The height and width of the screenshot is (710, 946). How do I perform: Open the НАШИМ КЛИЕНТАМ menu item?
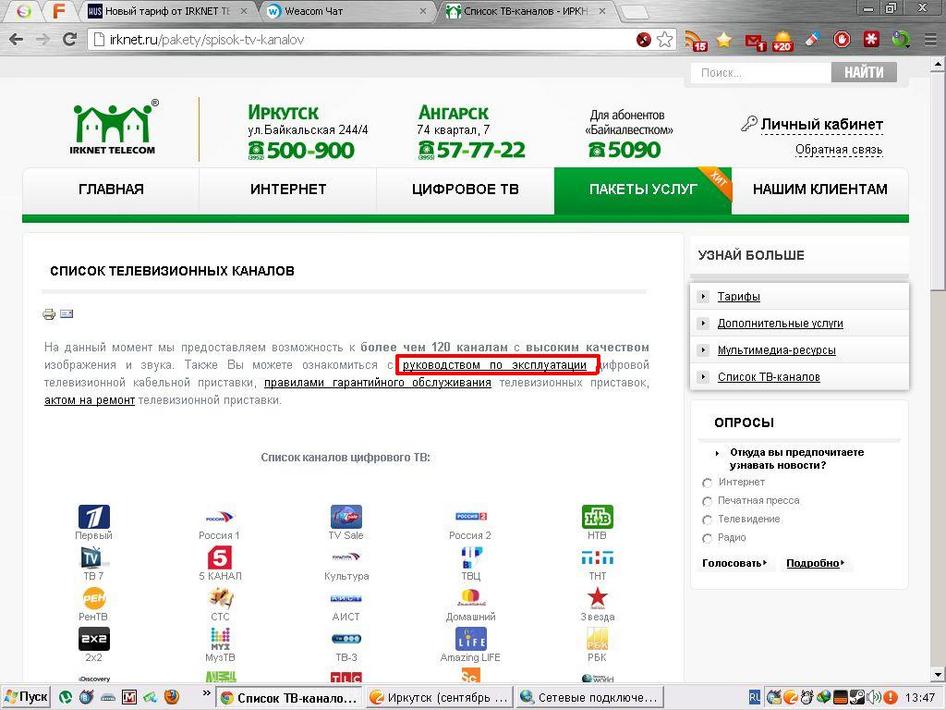pyautogui.click(x=820, y=189)
